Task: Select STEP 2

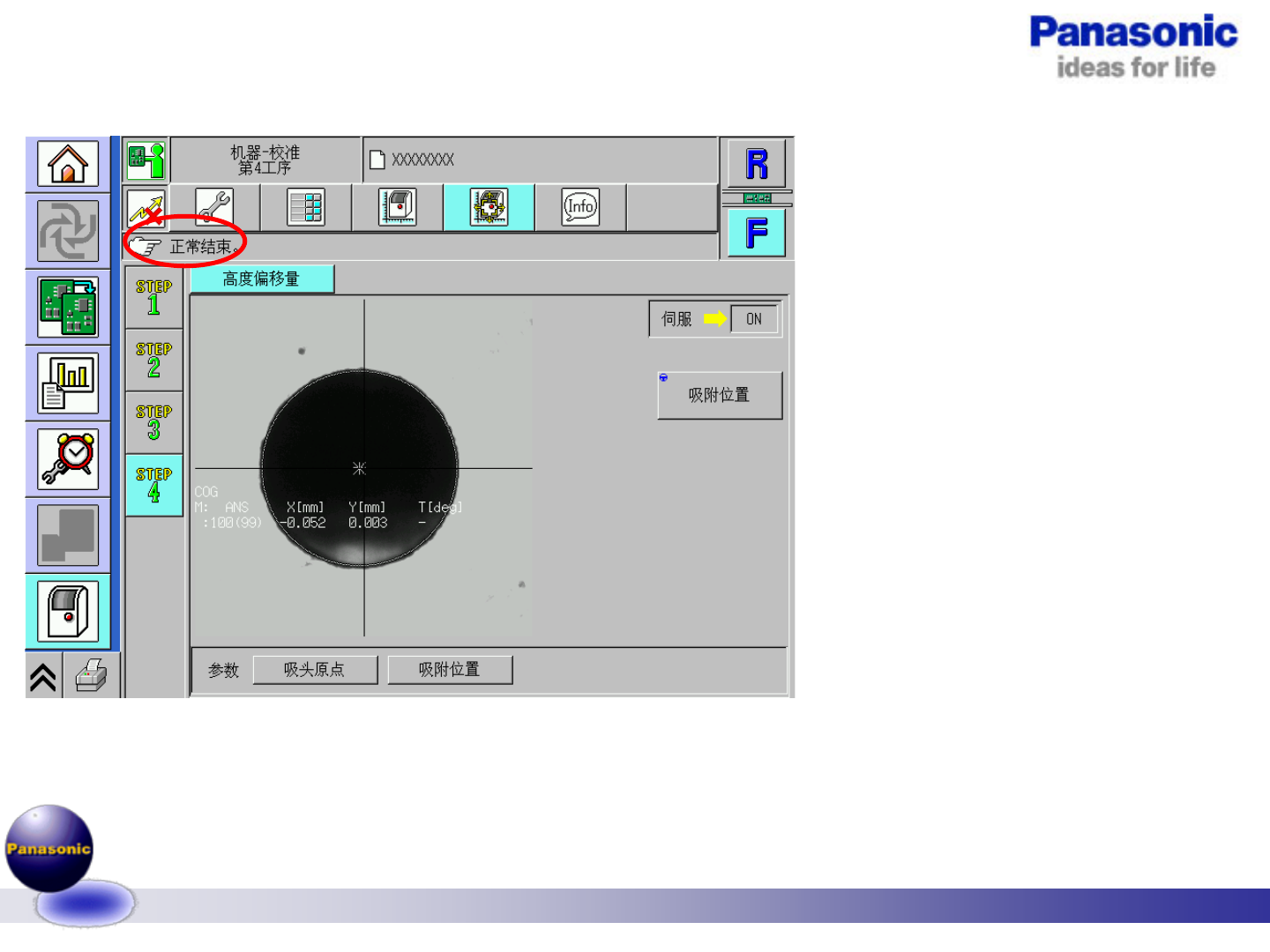Action: [x=154, y=361]
